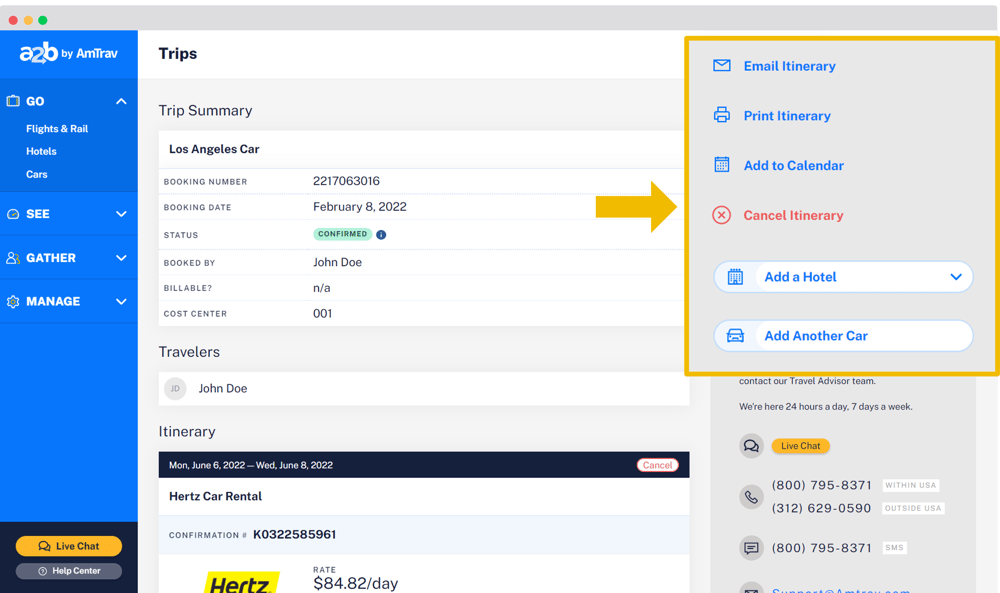Click John Doe's avatar under Travelers
This screenshot has width=1000, height=593.
coord(175,388)
